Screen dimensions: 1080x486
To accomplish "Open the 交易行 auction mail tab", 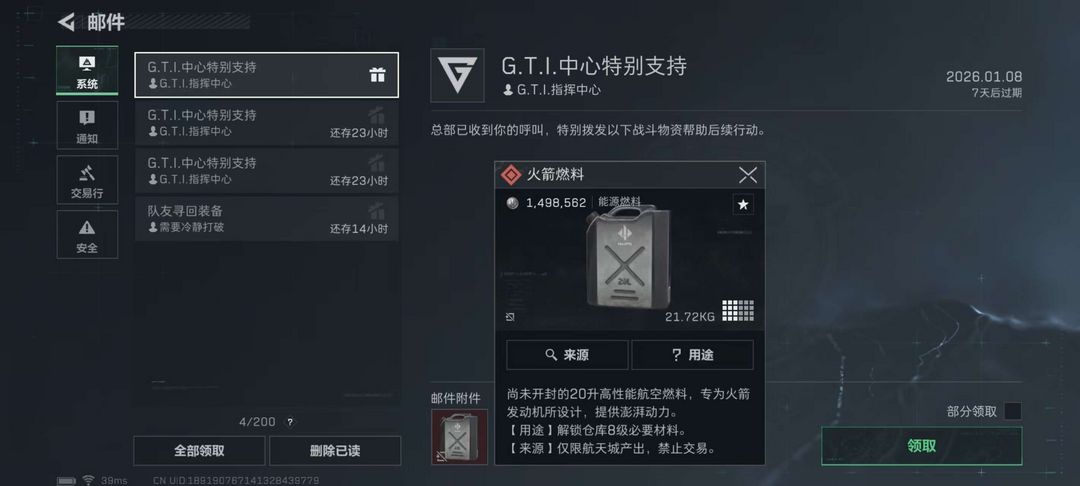I will tap(87, 180).
